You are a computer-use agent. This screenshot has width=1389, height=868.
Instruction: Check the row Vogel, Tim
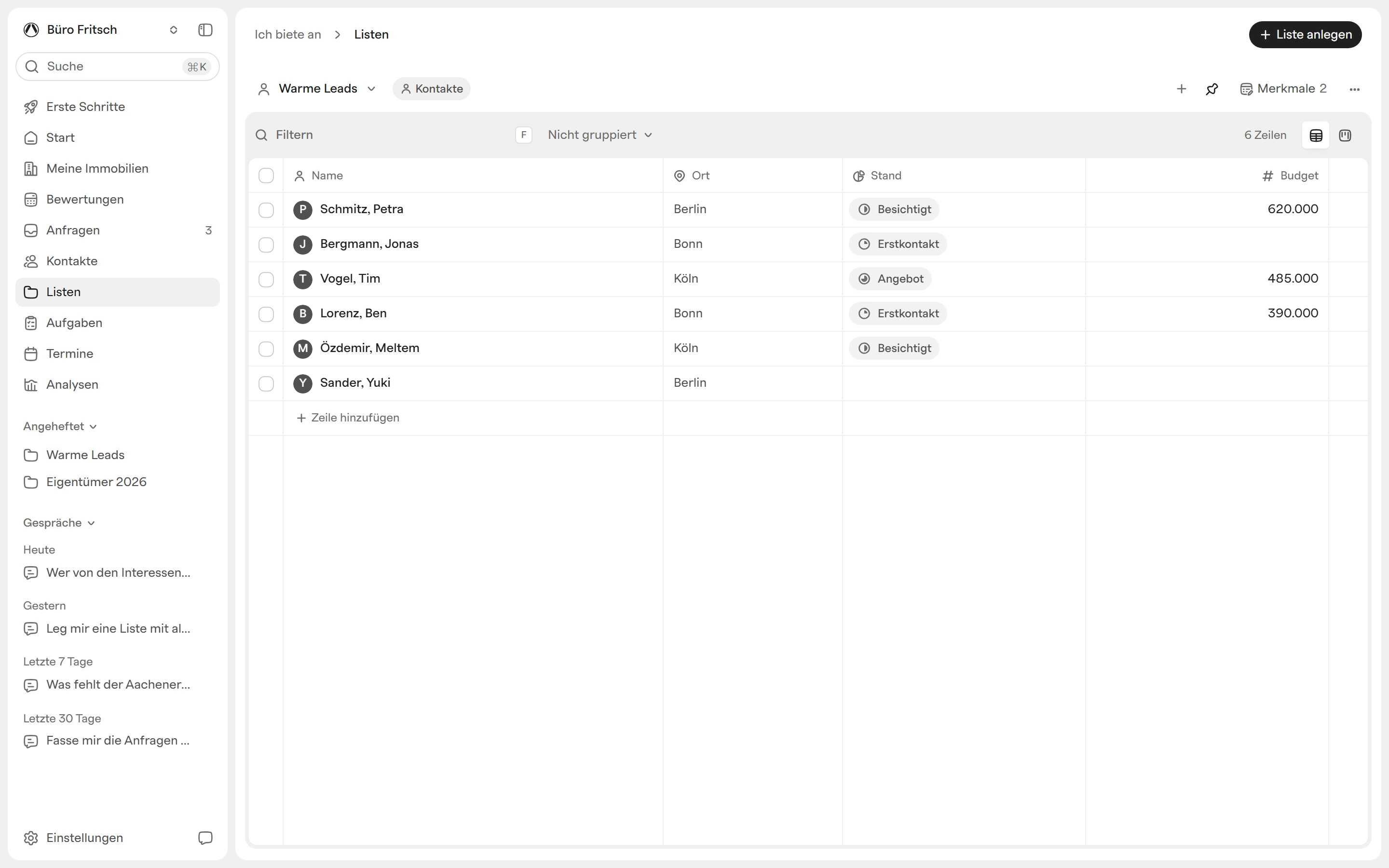pyautogui.click(x=266, y=280)
